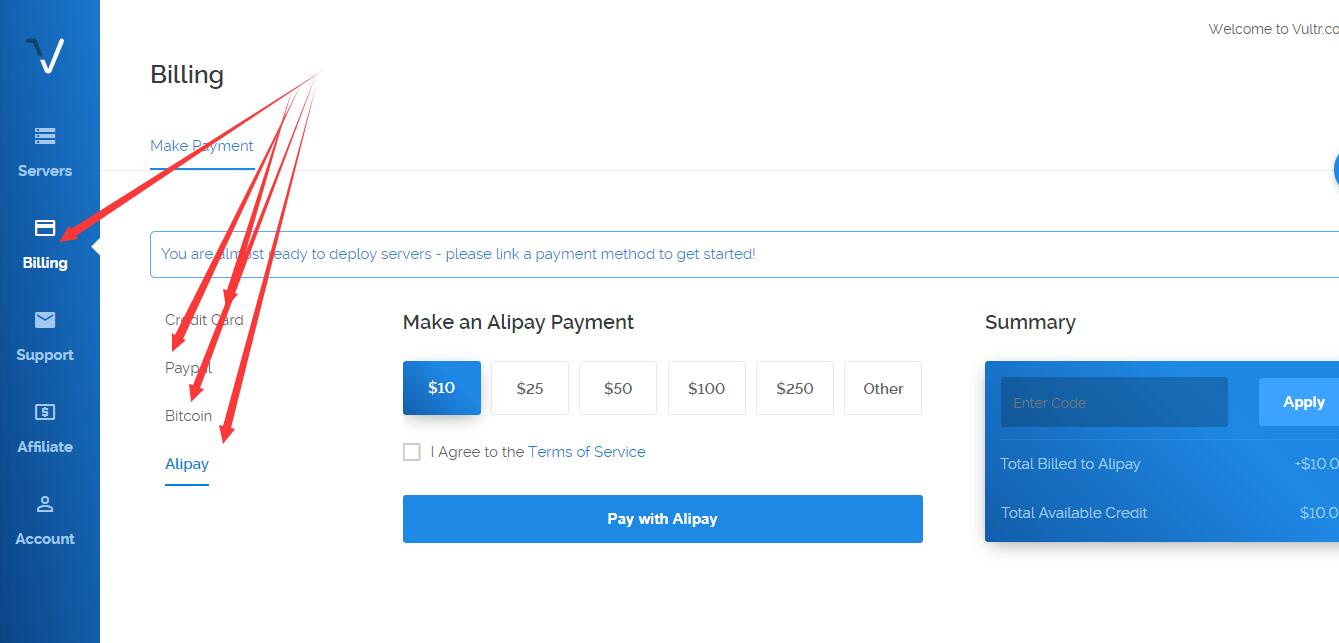
Task: Pick the $100 payment amount
Action: [x=706, y=388]
